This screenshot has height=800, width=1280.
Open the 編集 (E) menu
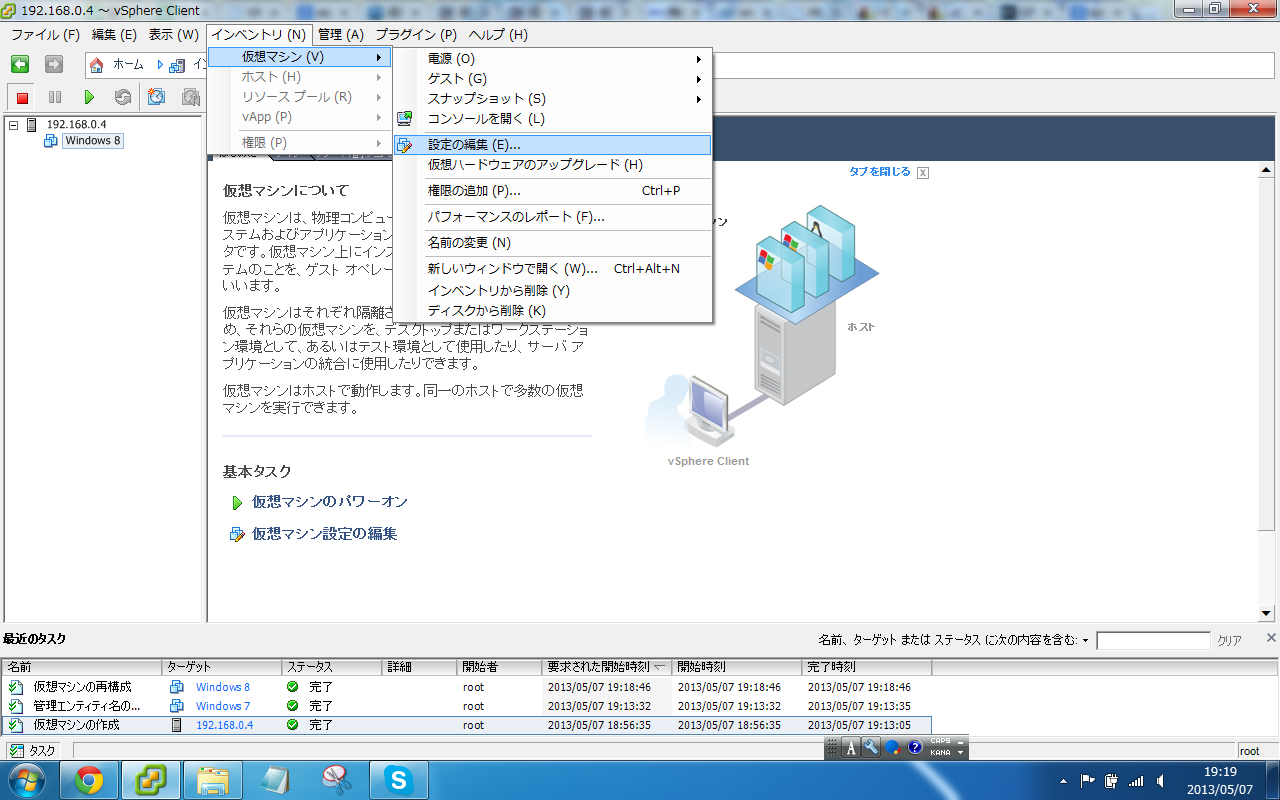114,34
